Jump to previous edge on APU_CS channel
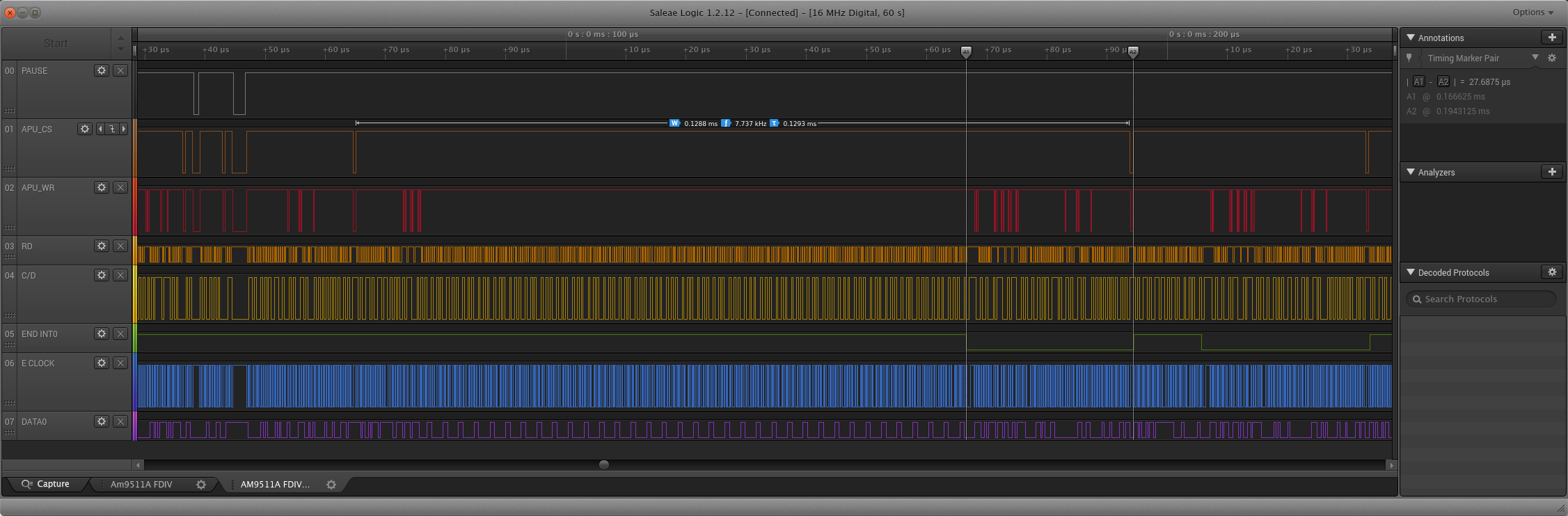The width and height of the screenshot is (1568, 516). pyautogui.click(x=100, y=129)
